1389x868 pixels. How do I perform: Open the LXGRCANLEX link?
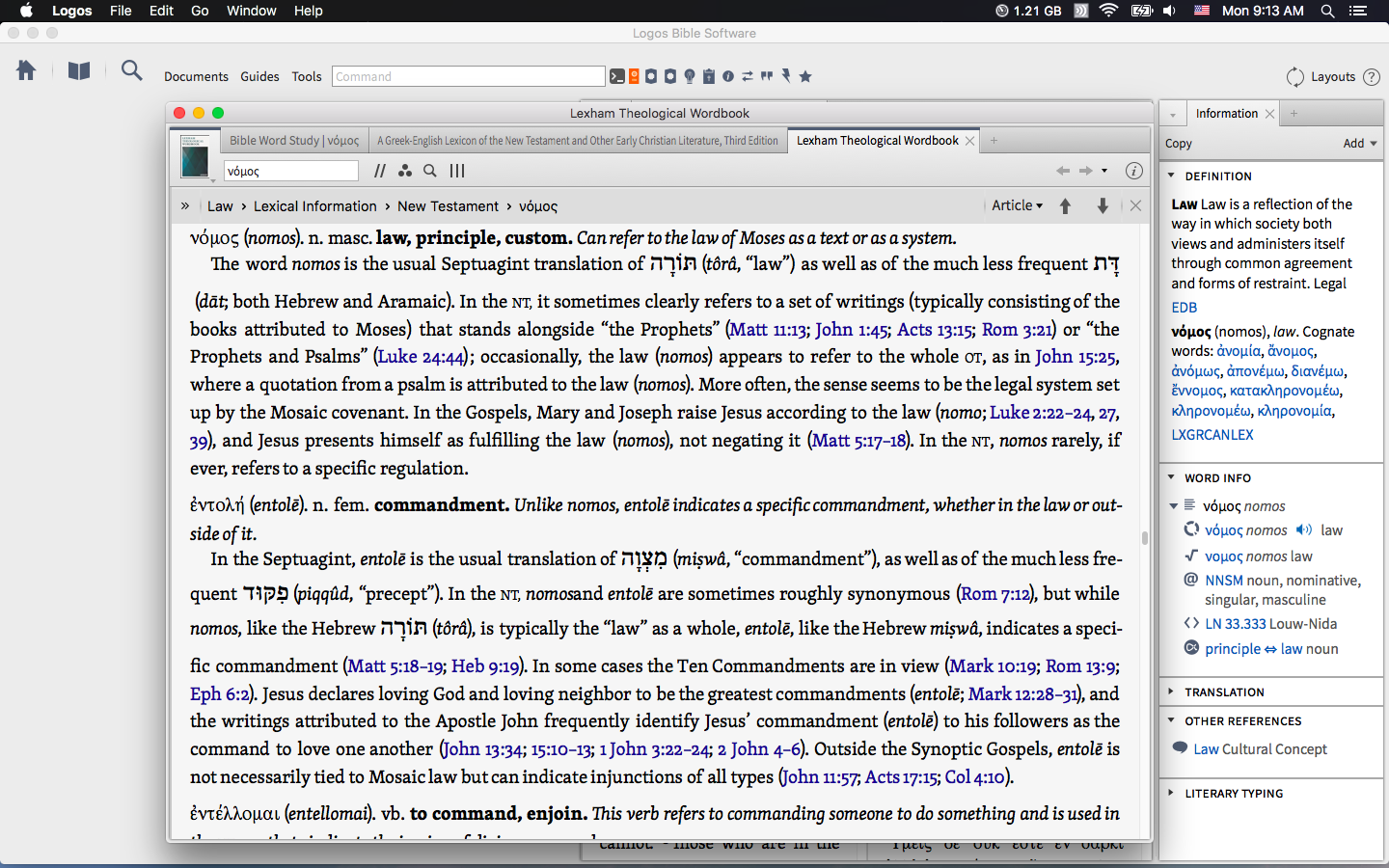click(x=1212, y=435)
